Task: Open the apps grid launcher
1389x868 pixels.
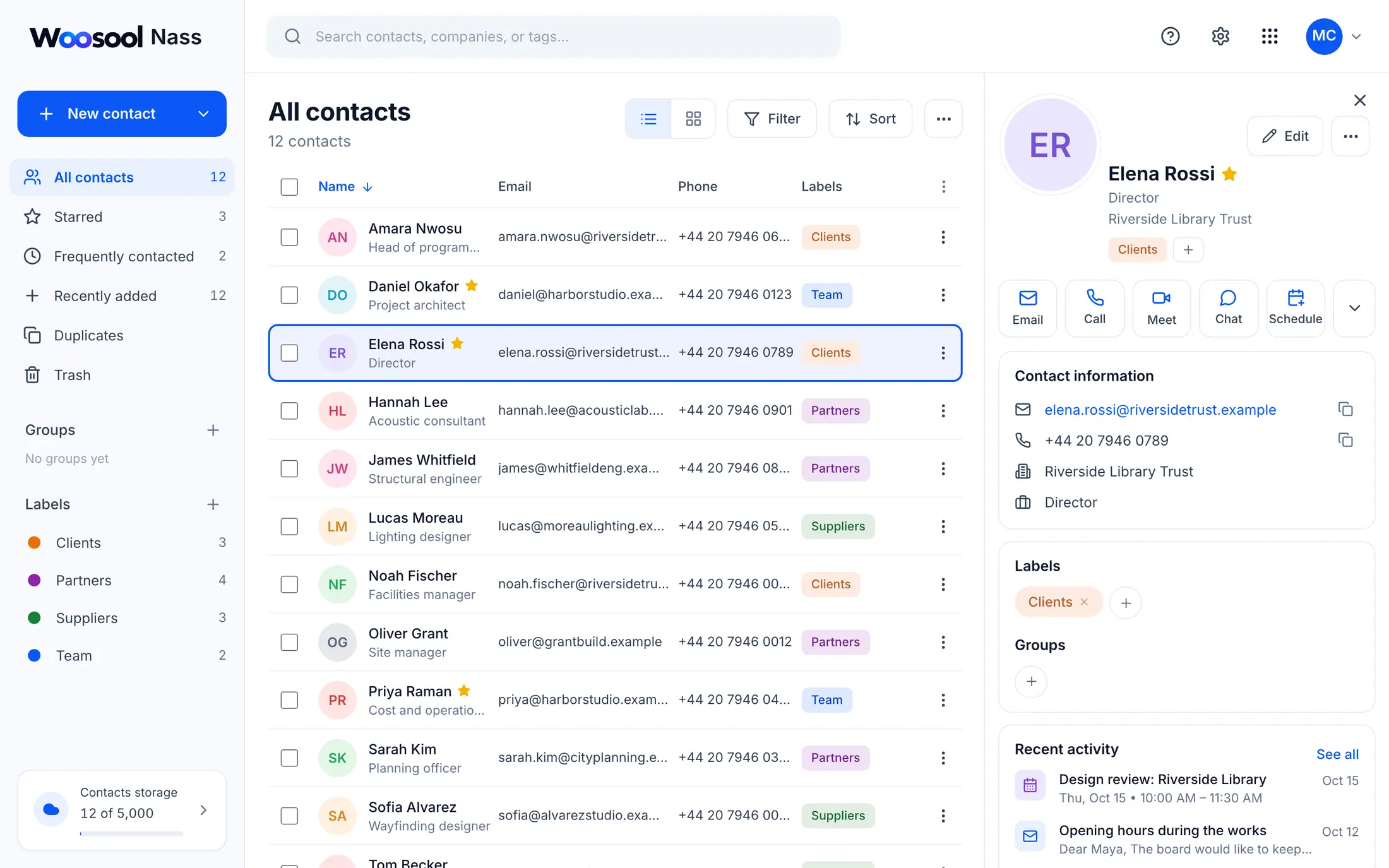Action: [1270, 37]
